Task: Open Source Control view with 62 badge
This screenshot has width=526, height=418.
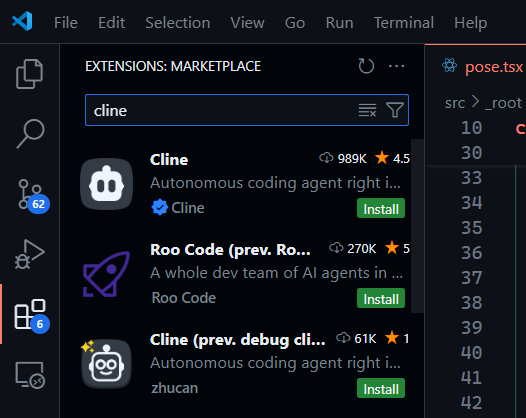Action: coord(33,196)
